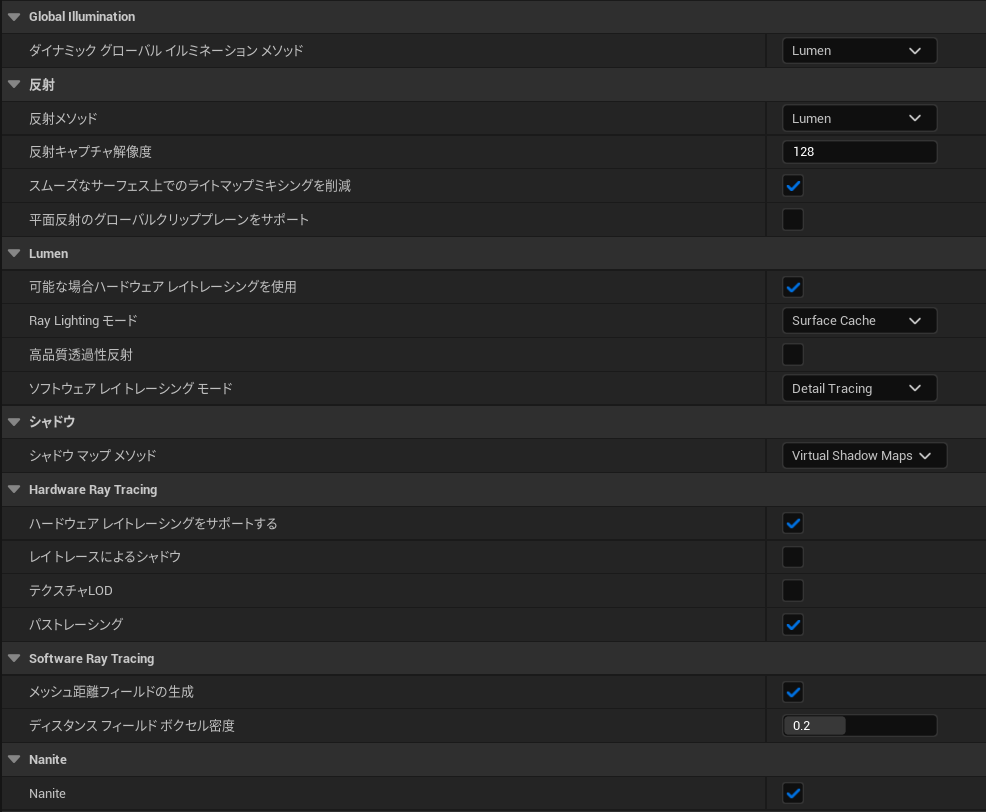Open the シャドウ マップ メソッド dropdown
The width and height of the screenshot is (986, 812).
click(863, 455)
